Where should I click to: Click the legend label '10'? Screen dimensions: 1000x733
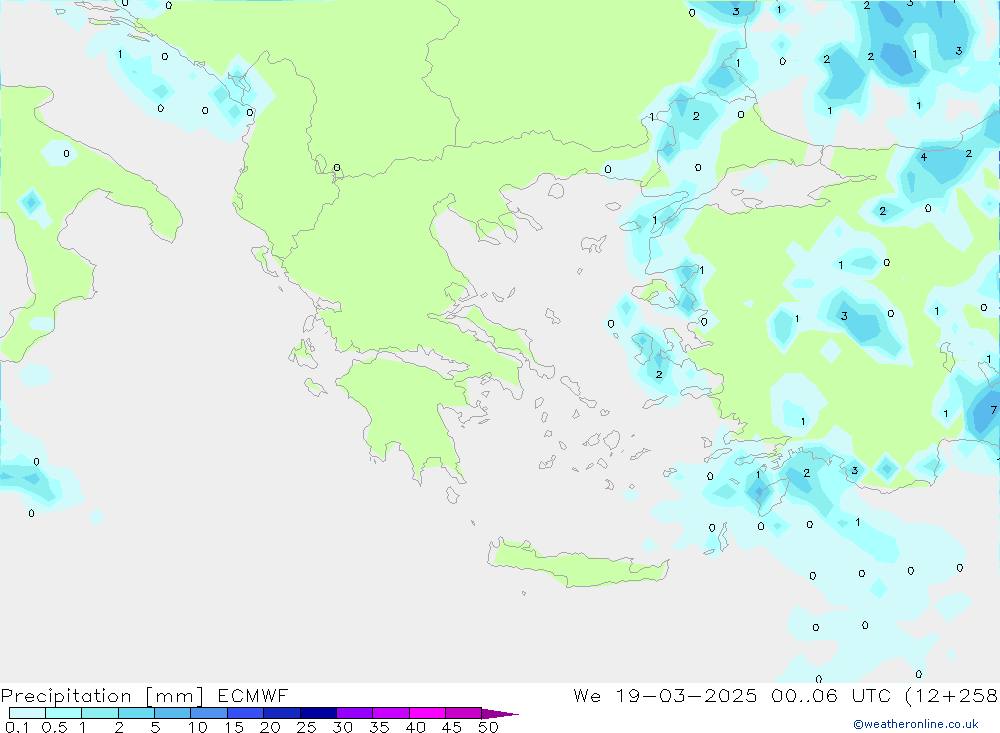tap(197, 727)
